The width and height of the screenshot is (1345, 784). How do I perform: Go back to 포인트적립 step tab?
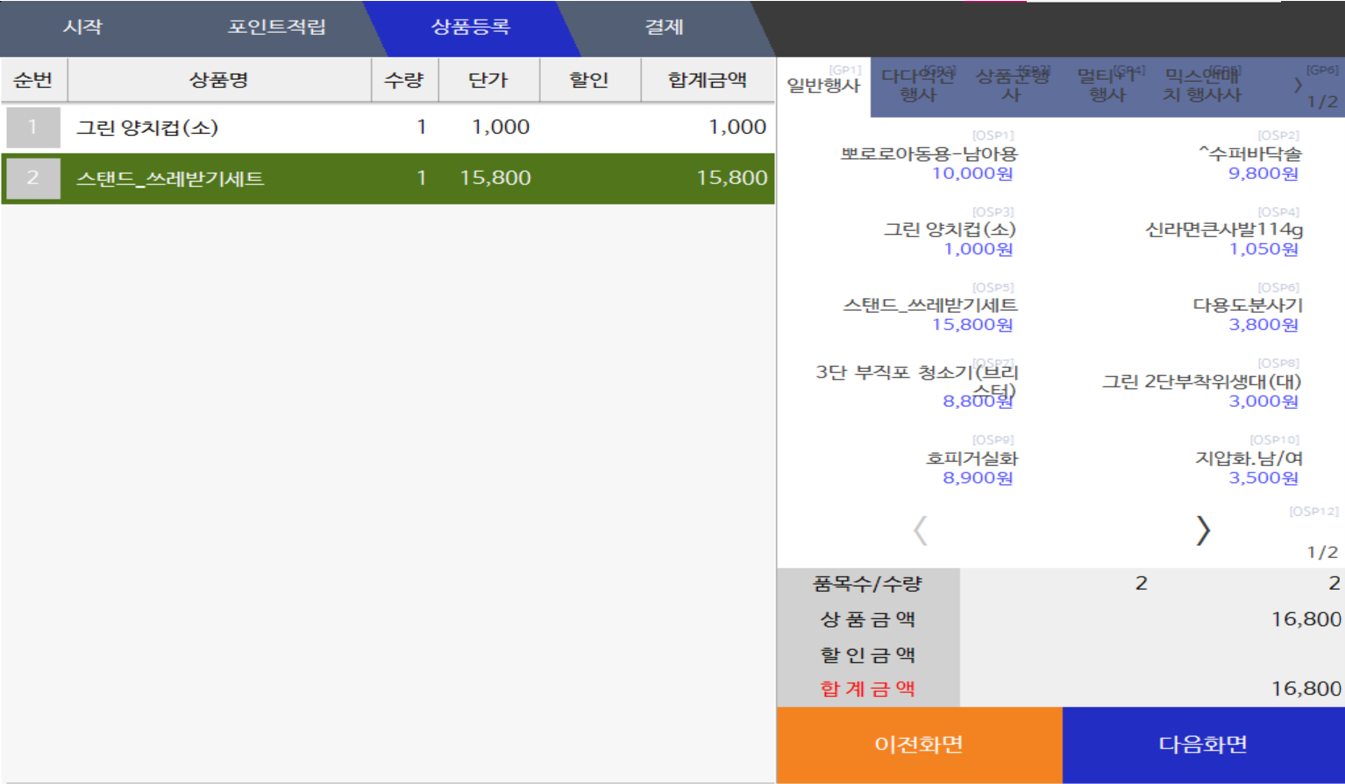pos(276,28)
